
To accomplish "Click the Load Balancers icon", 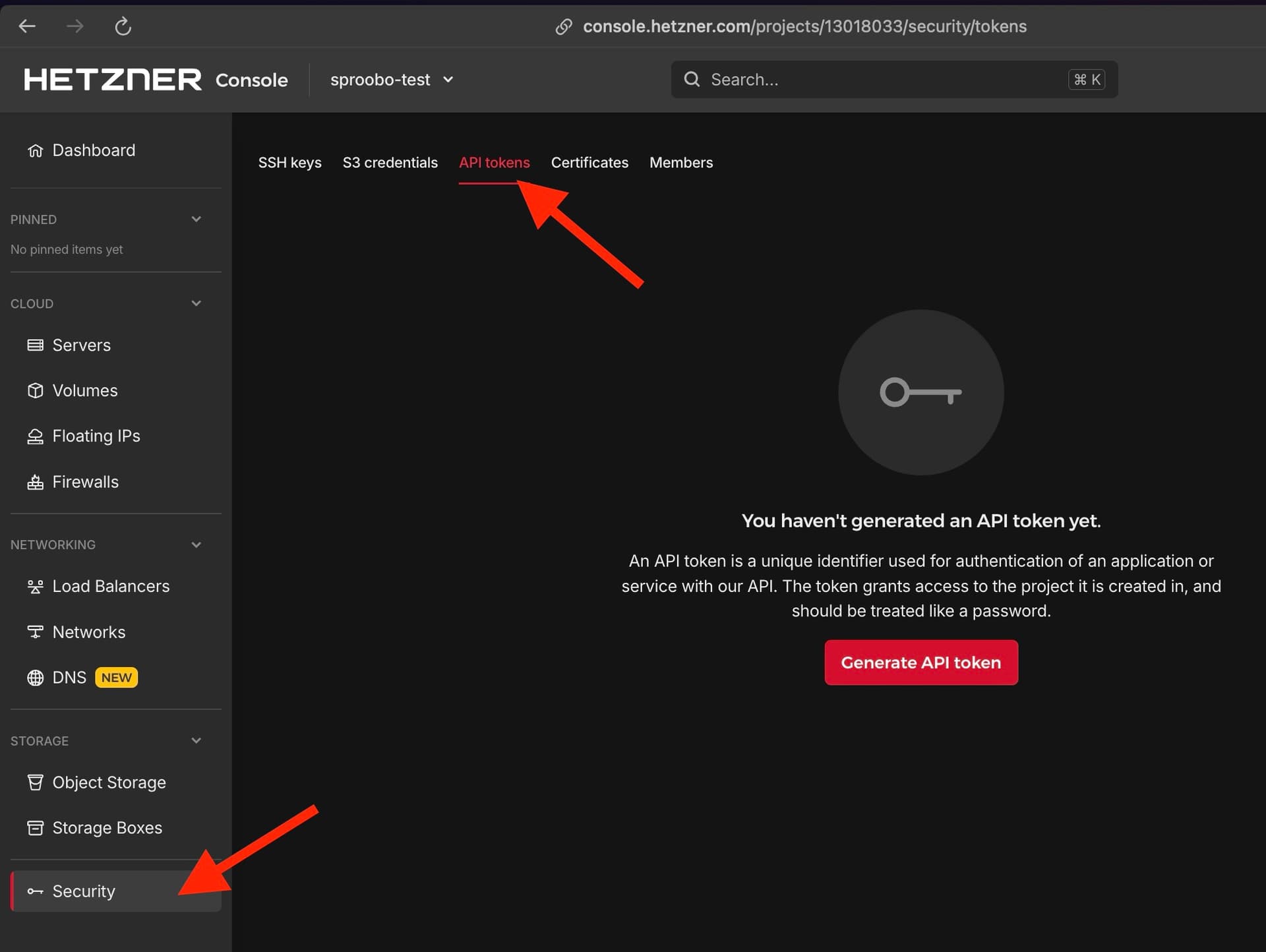I will coord(35,586).
